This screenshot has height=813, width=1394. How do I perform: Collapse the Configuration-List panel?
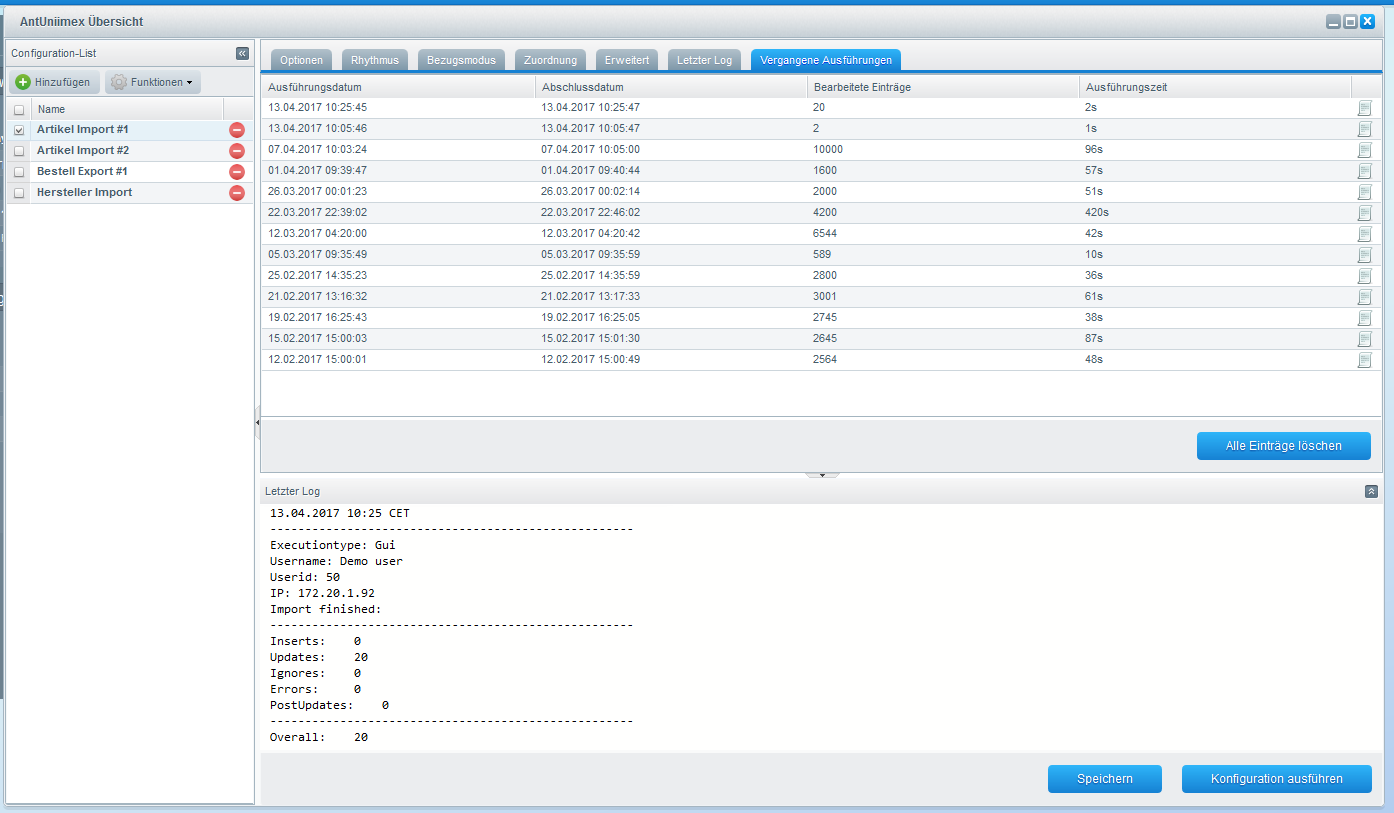click(242, 53)
